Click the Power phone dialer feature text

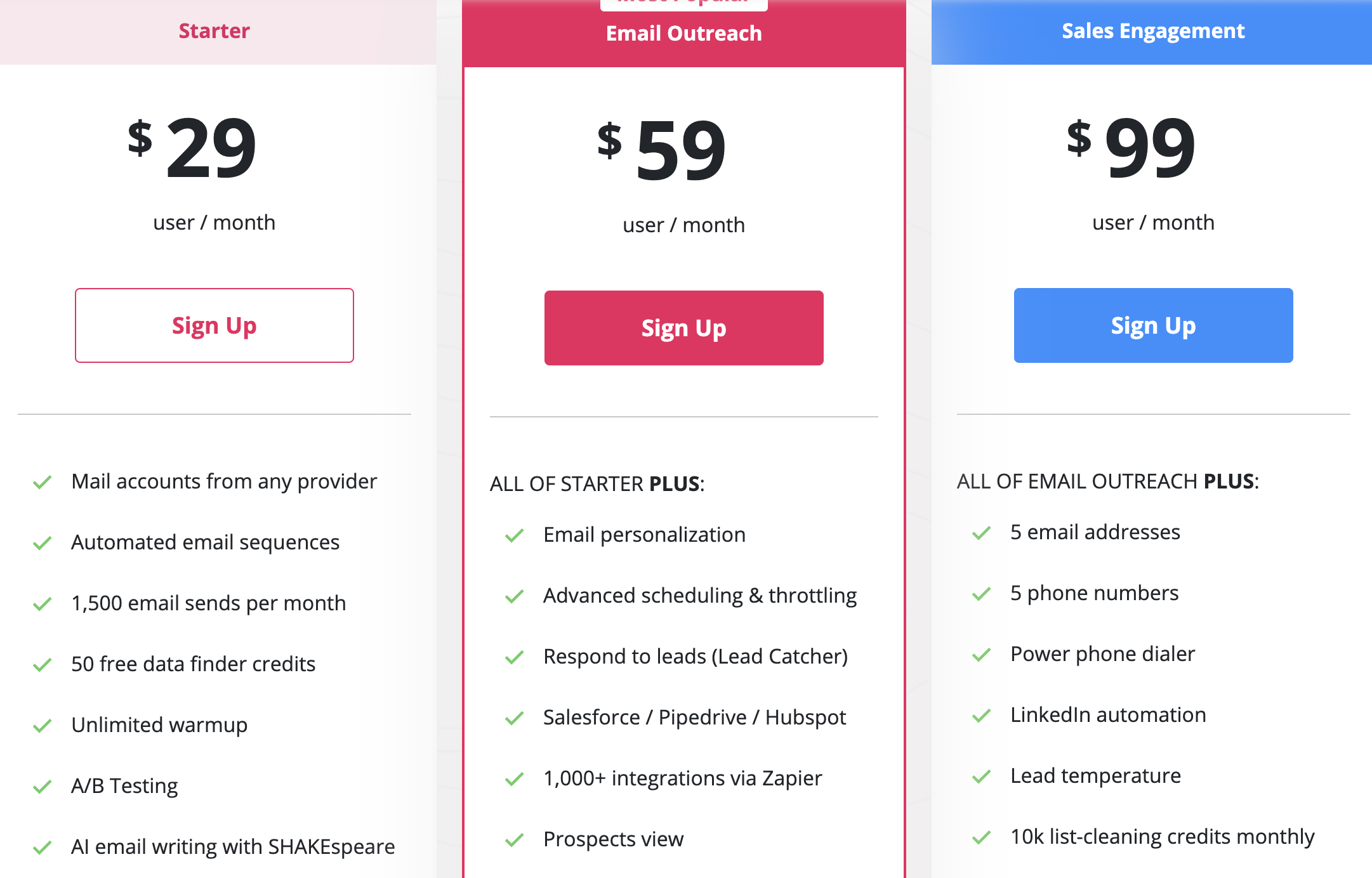[1102, 654]
